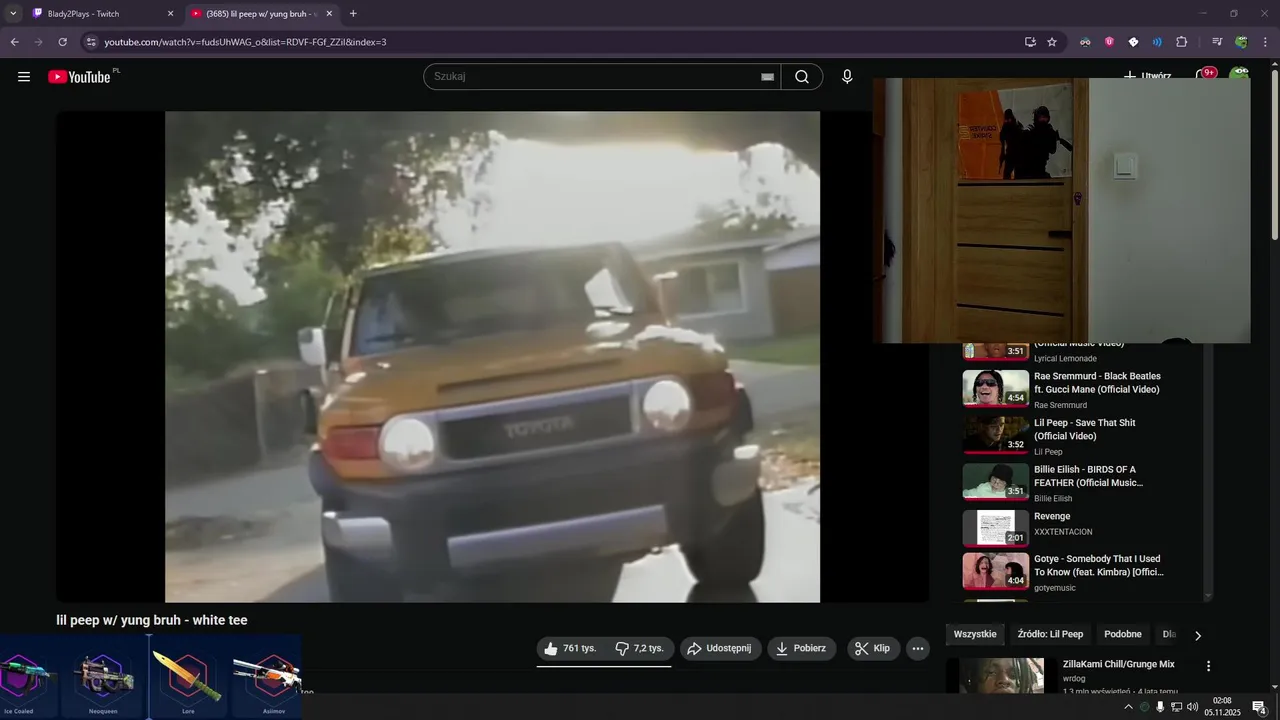Bookmark this page with star icon
The image size is (1280, 720).
click(x=1052, y=42)
